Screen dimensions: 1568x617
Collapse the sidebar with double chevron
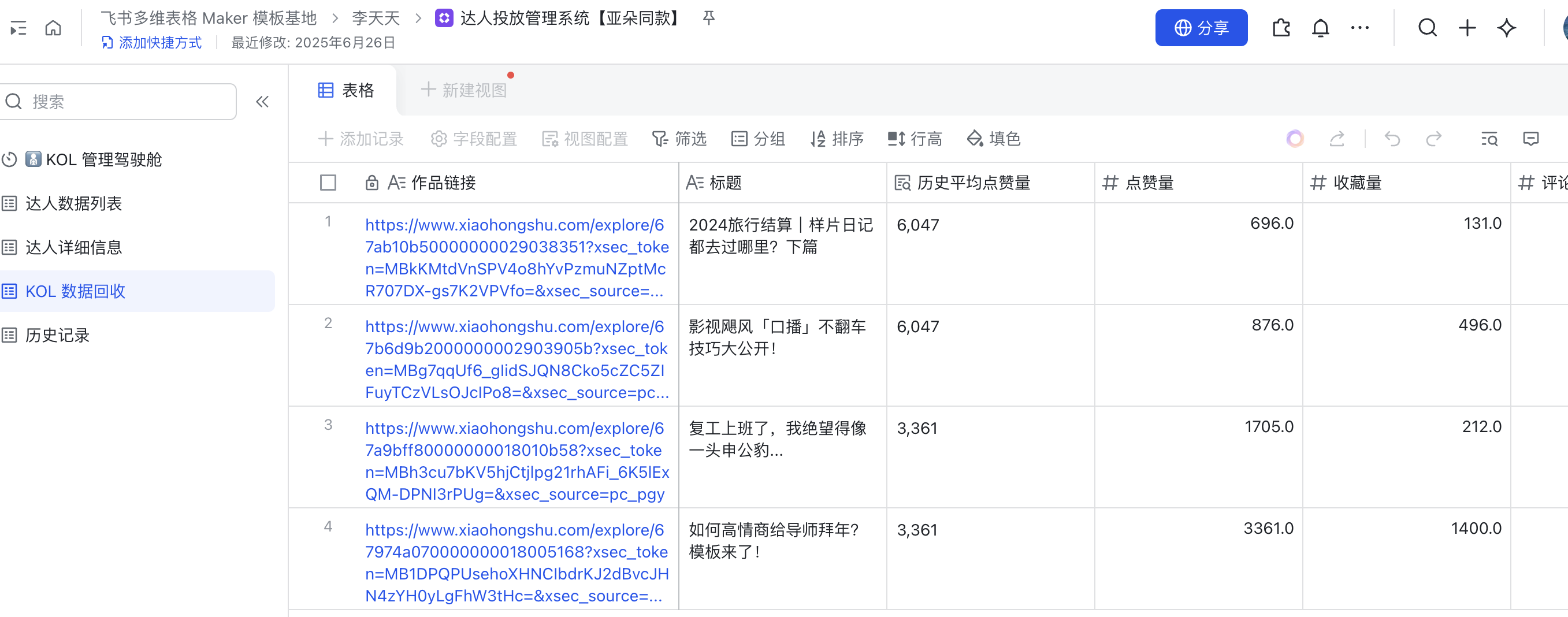click(x=262, y=102)
